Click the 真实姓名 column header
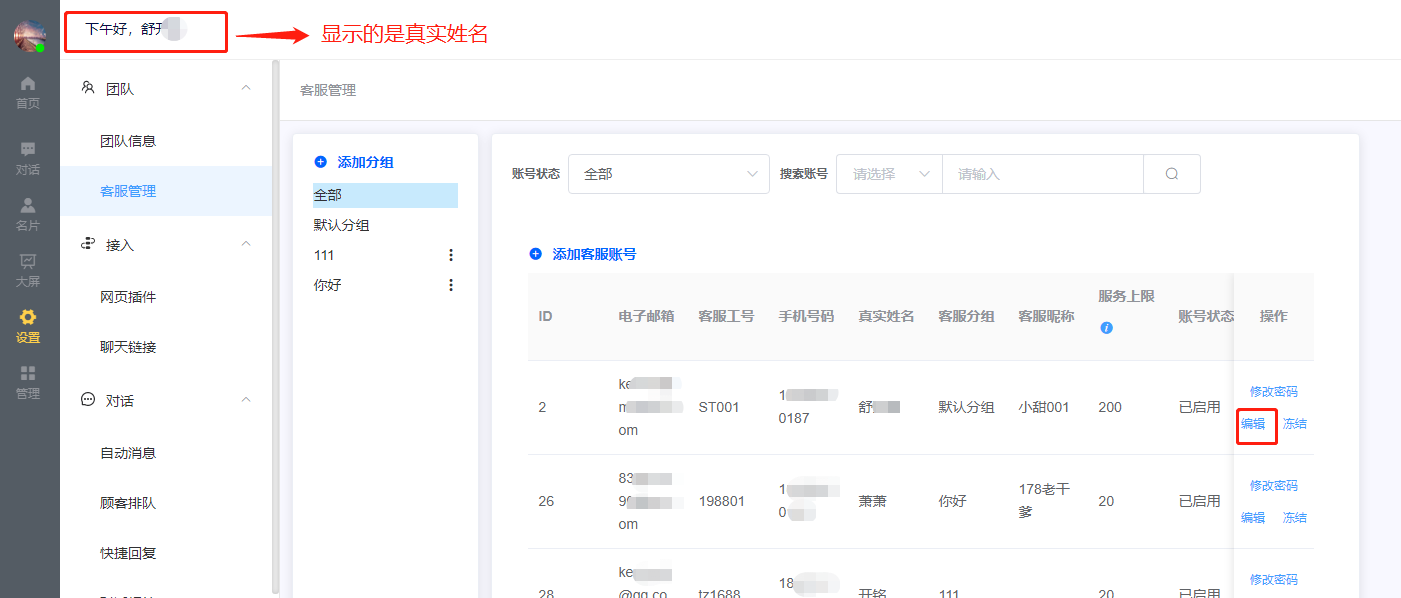The height and width of the screenshot is (598, 1401). pyautogui.click(x=886, y=316)
